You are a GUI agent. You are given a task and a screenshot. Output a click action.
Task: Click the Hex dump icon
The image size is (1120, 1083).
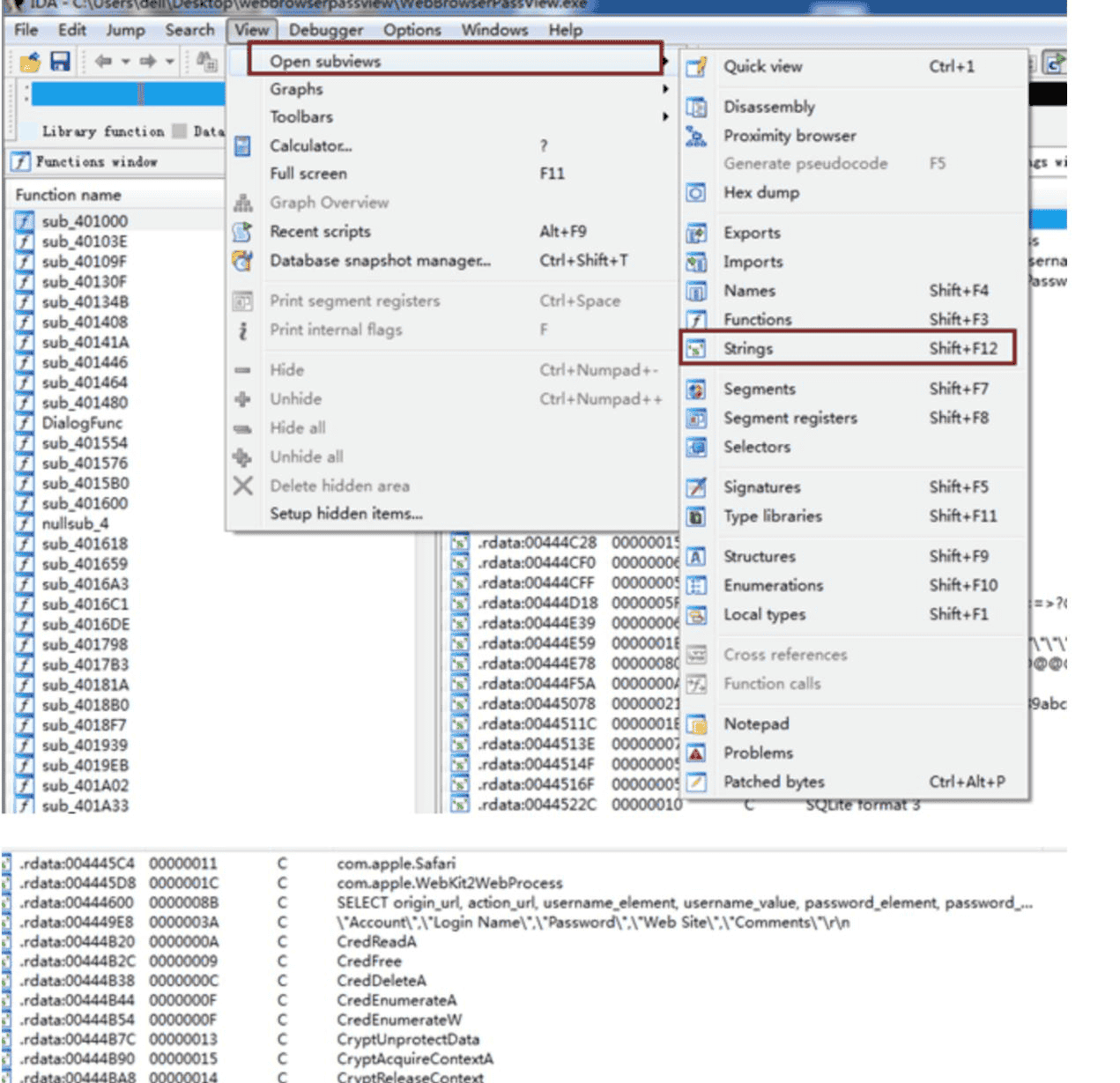[x=696, y=192]
